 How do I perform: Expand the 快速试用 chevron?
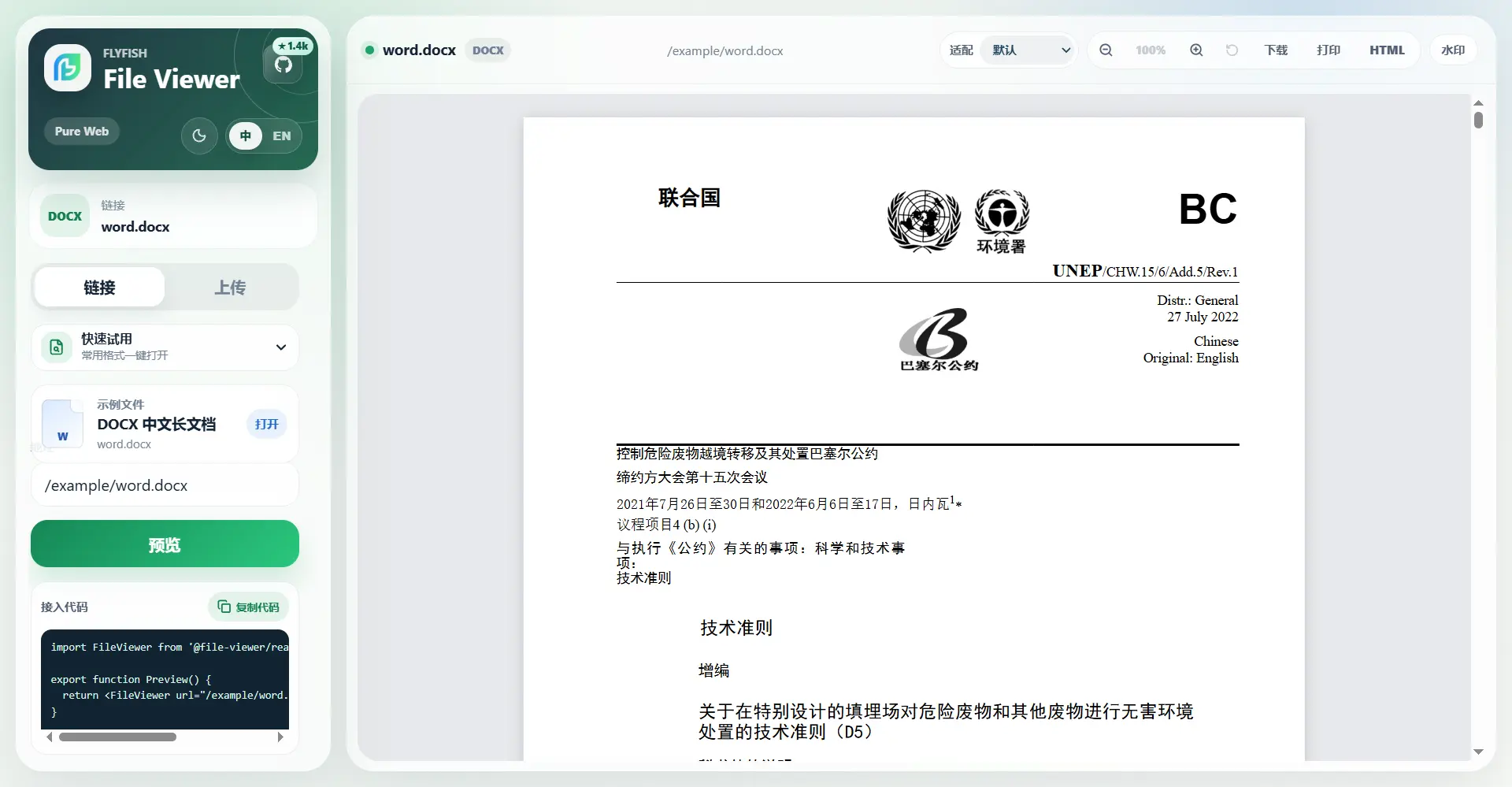(281, 347)
